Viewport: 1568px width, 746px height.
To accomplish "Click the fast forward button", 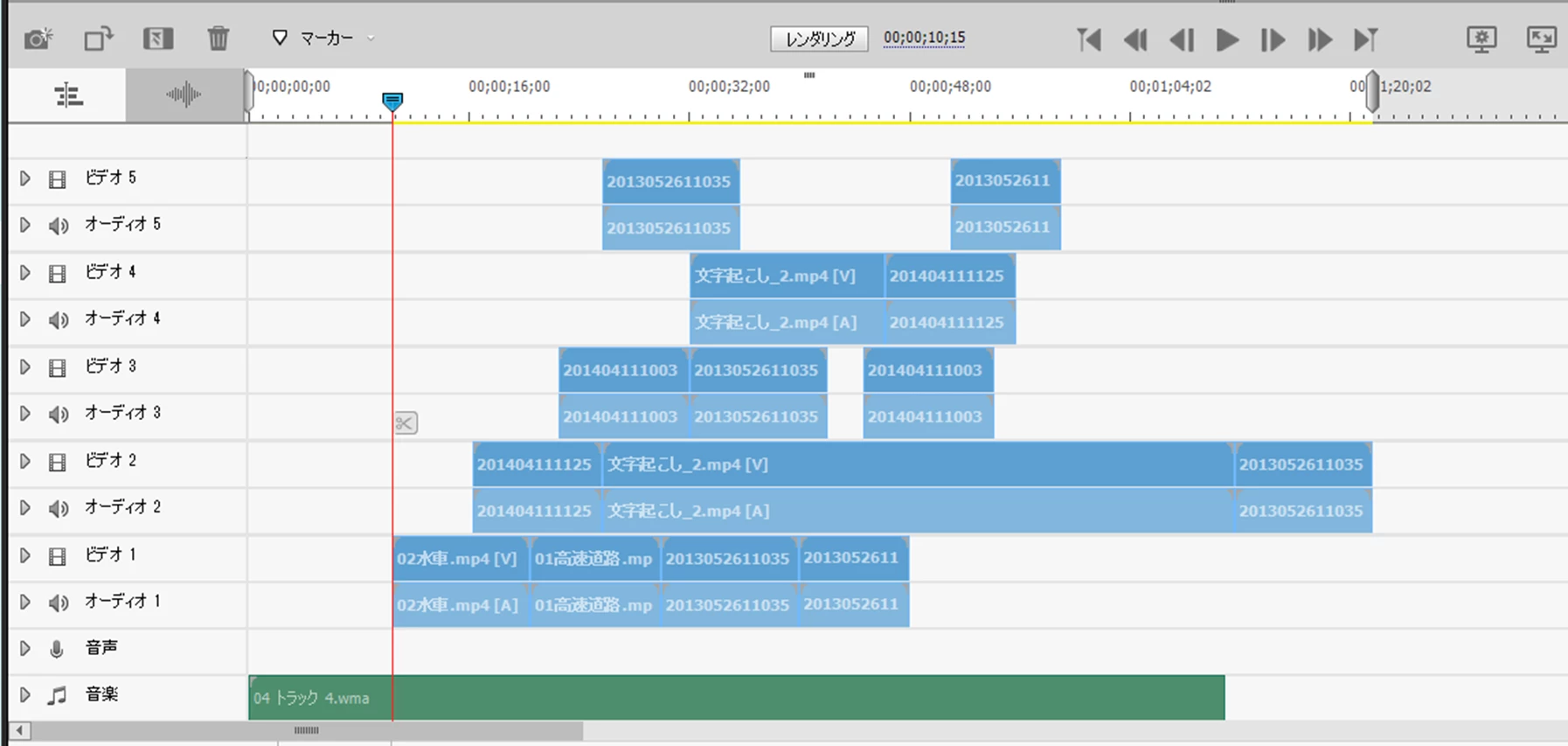I will click(x=1320, y=39).
